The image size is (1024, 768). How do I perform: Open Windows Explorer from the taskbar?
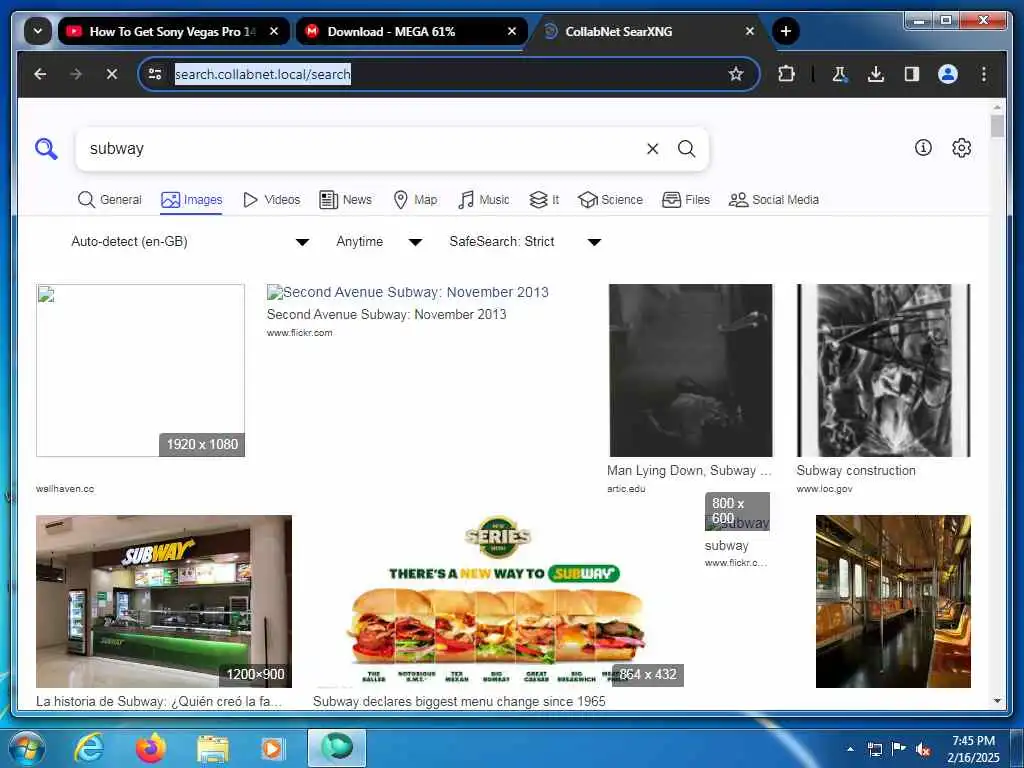click(x=213, y=748)
